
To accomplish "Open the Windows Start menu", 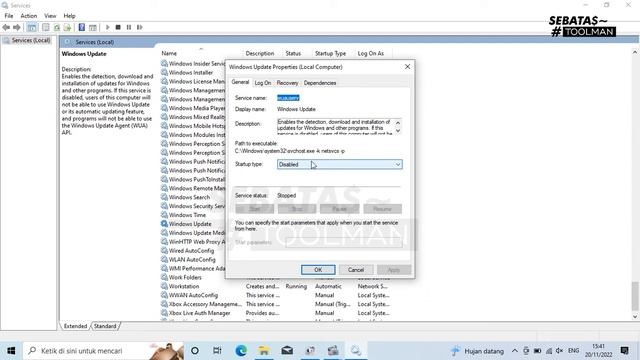I will coord(11,351).
